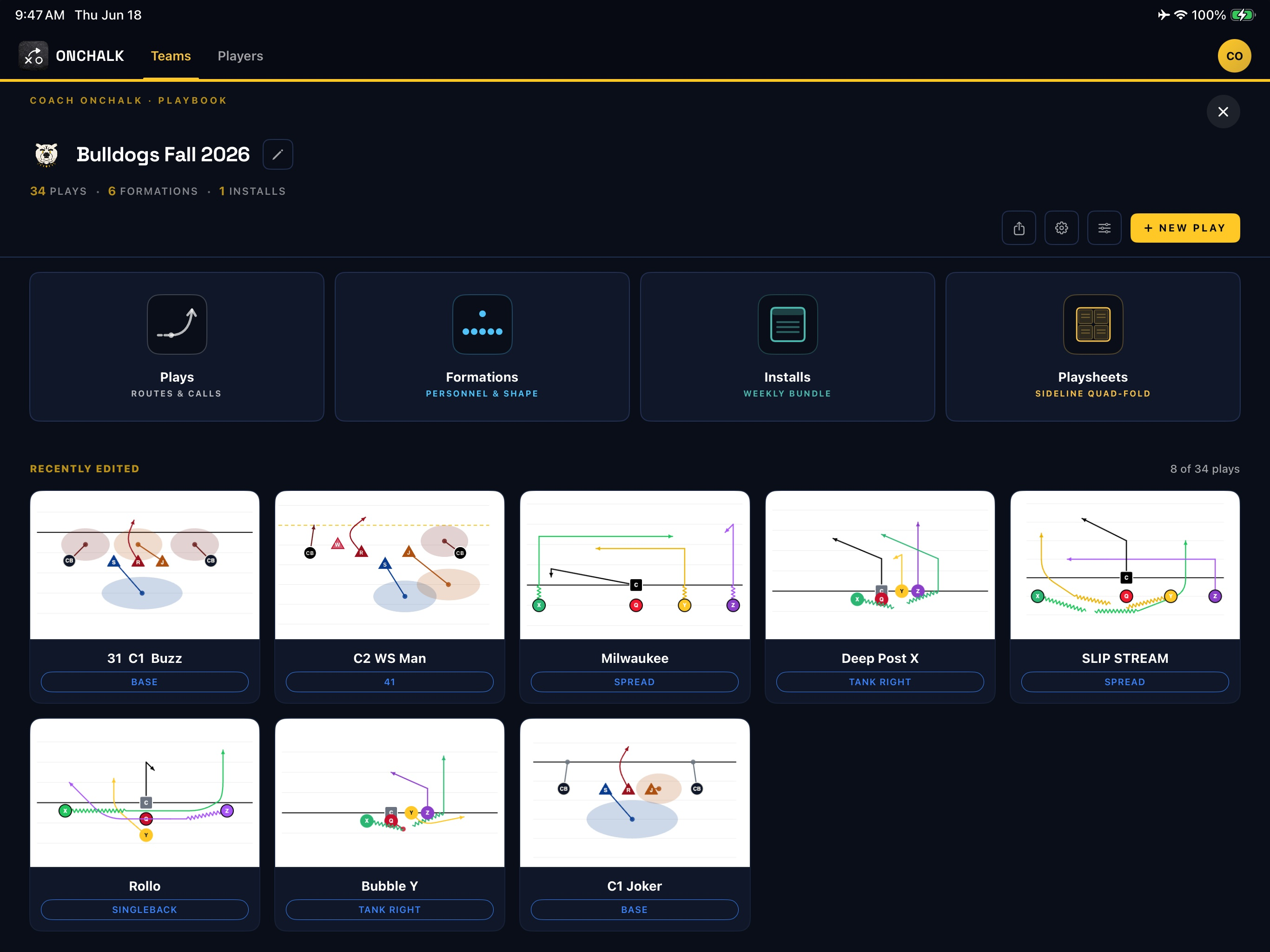Click the Milwaukee play title
1270x952 pixels.
pyautogui.click(x=635, y=658)
